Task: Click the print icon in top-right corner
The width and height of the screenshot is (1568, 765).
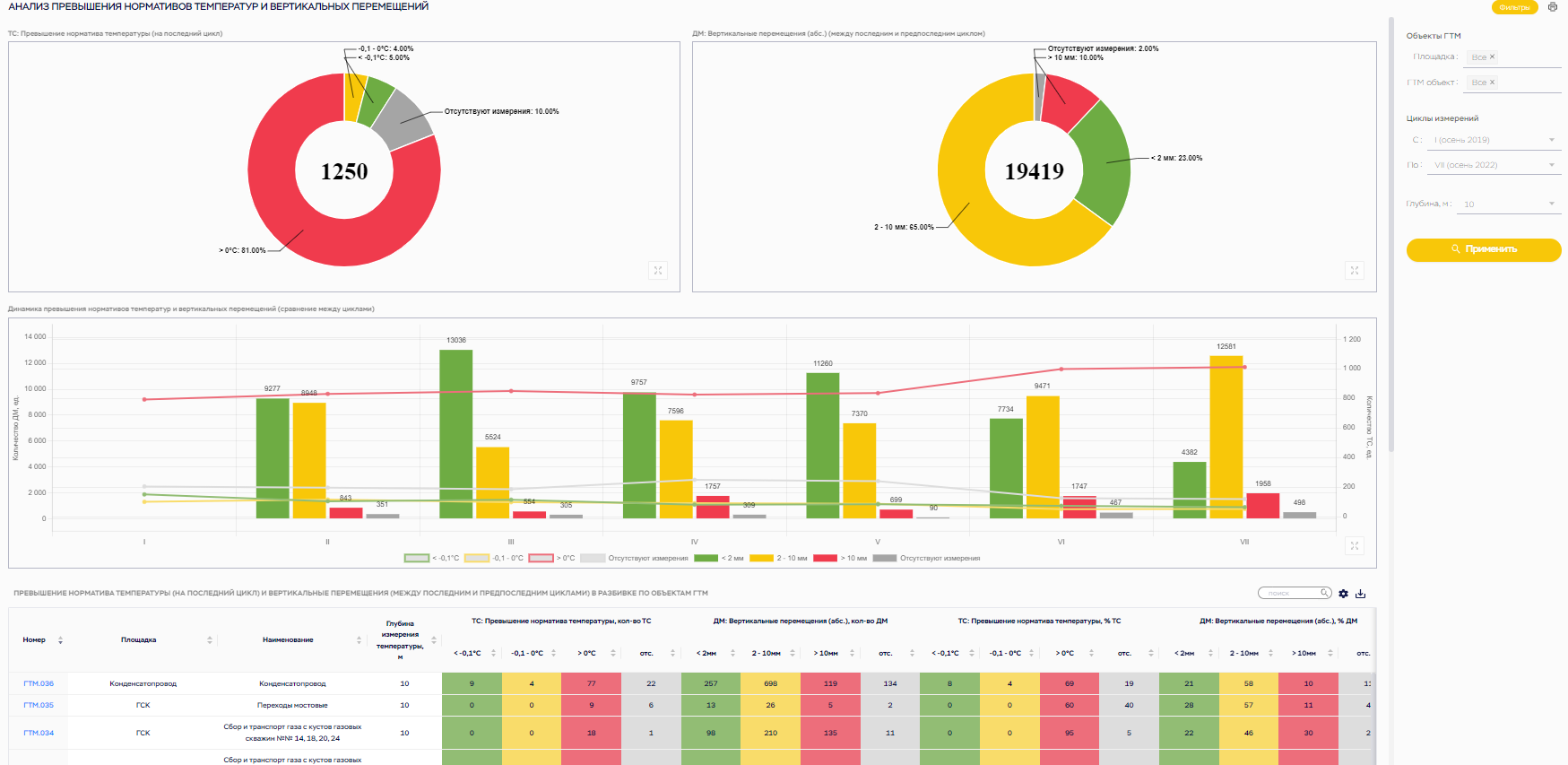Action: [x=1553, y=7]
